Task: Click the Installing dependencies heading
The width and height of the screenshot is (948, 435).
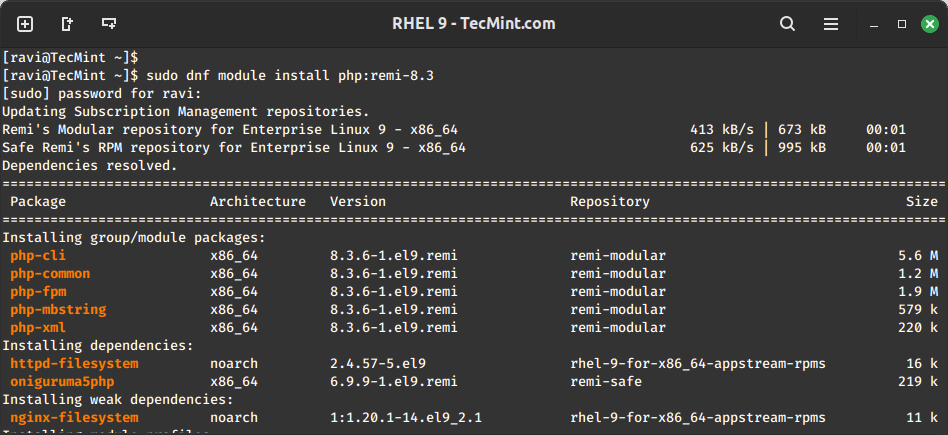Action: tap(97, 346)
